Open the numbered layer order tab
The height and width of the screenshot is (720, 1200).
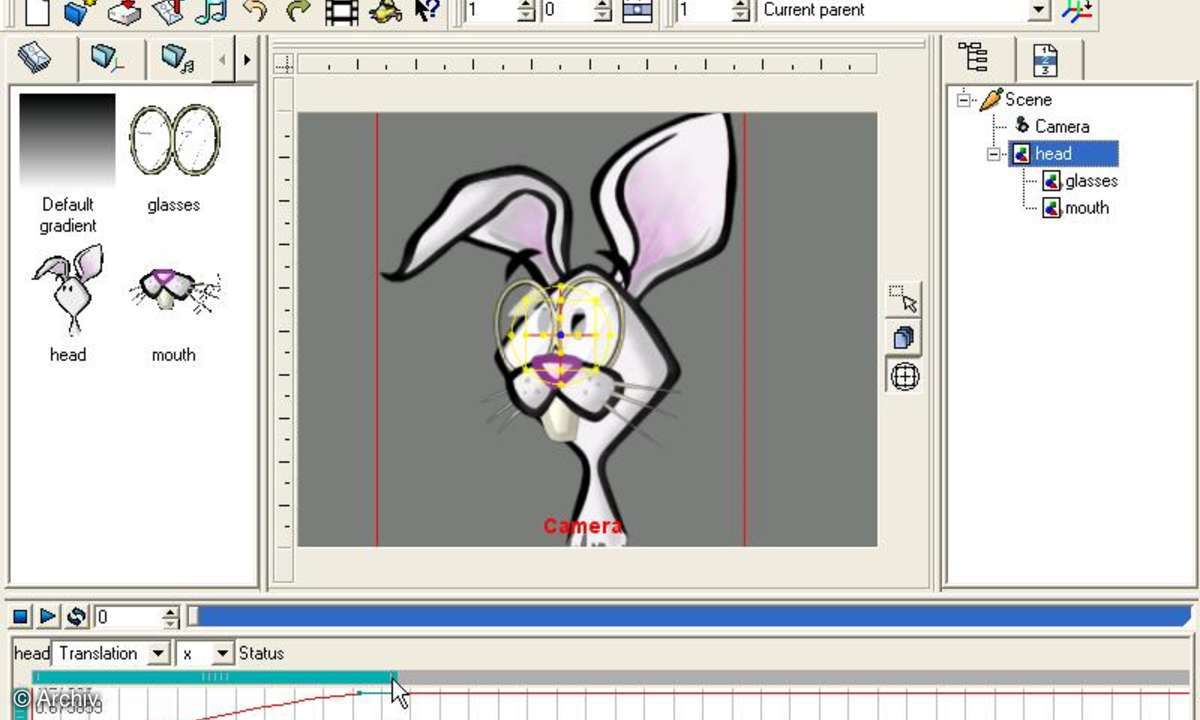click(1044, 59)
